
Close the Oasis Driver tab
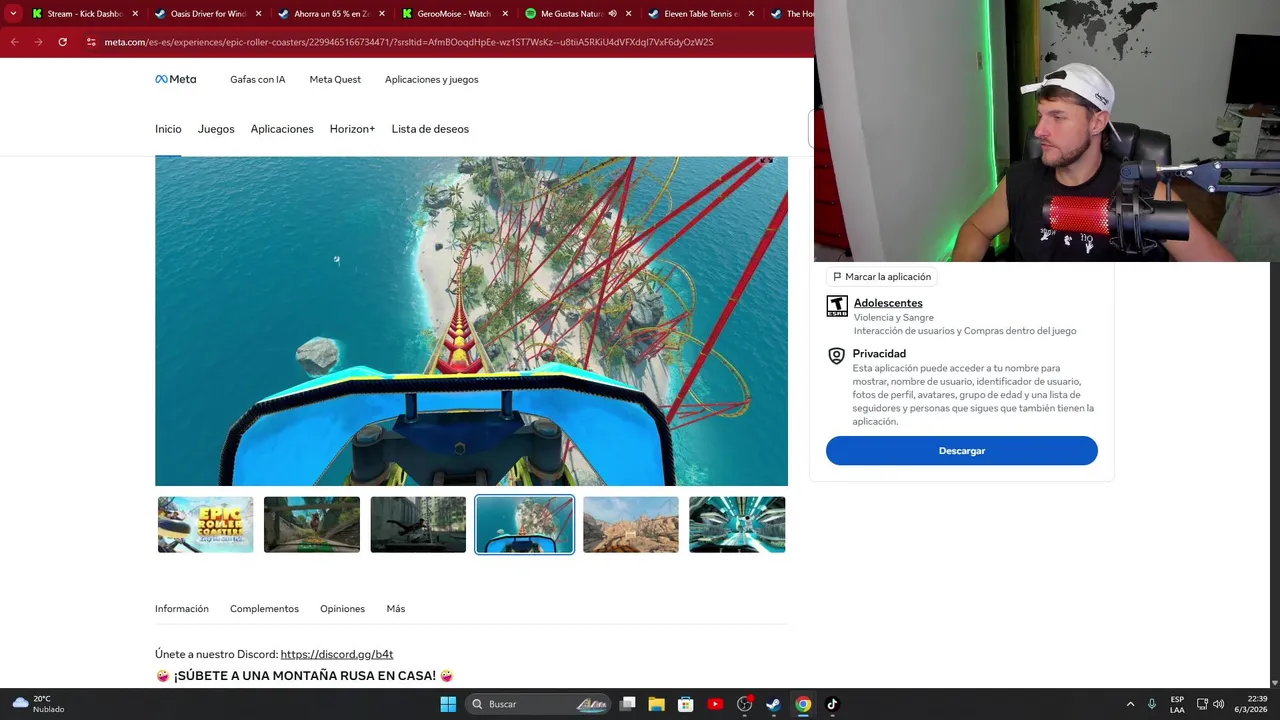pos(258,14)
